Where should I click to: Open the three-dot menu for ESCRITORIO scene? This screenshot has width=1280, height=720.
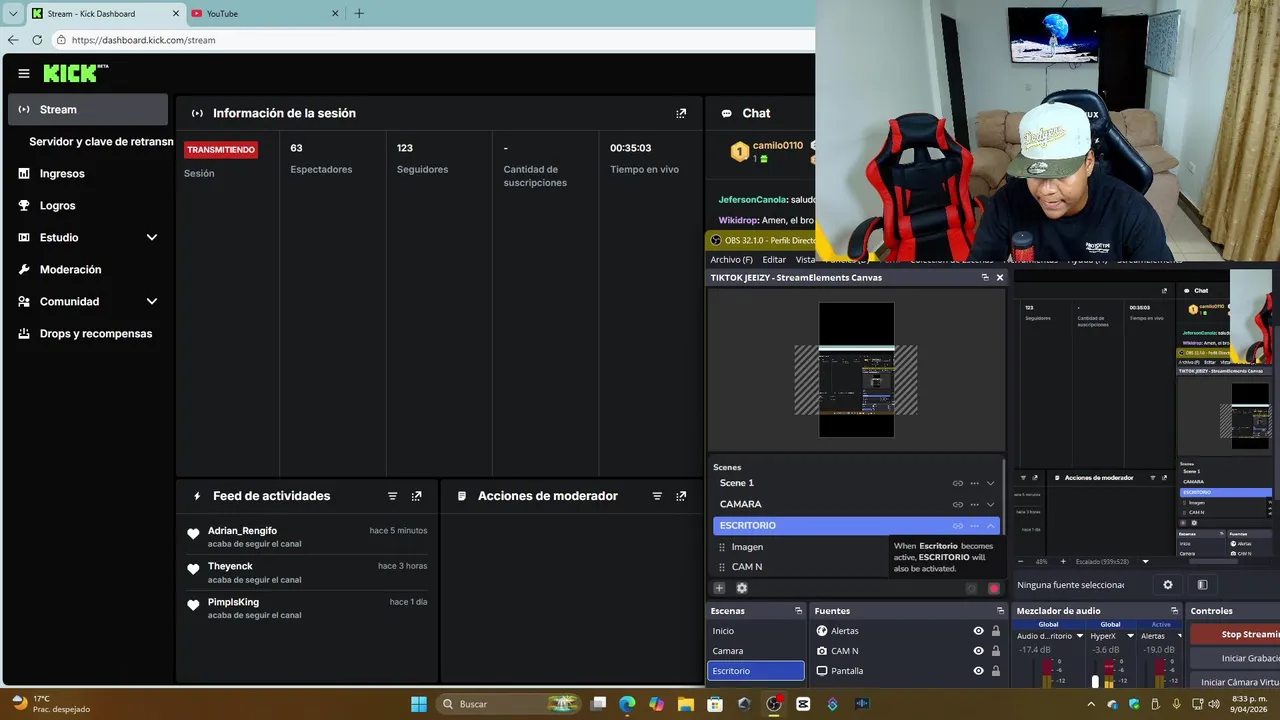(x=974, y=525)
